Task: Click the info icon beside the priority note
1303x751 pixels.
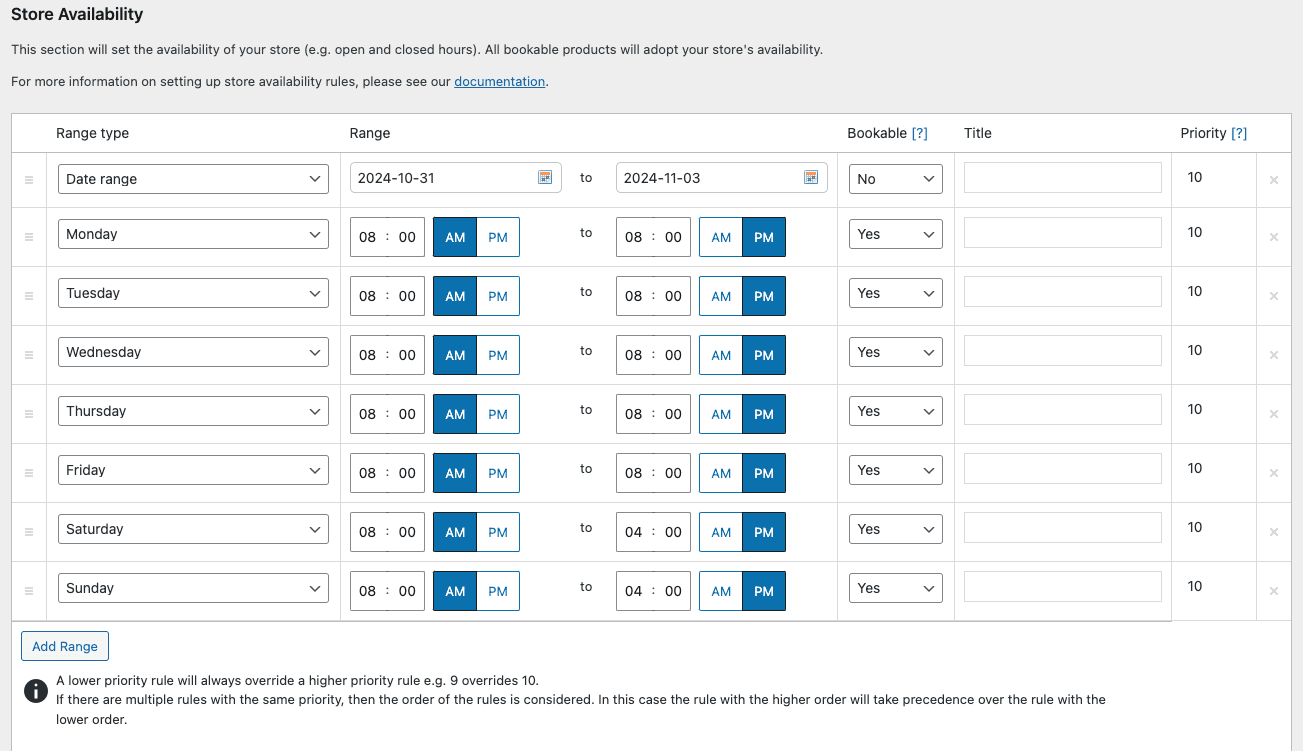Action: point(35,691)
